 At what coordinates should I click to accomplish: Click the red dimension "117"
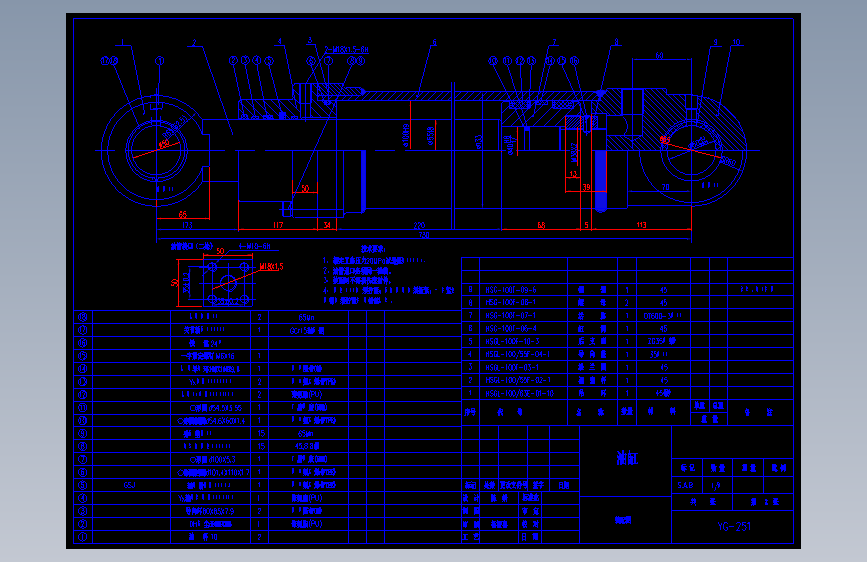pos(278,225)
